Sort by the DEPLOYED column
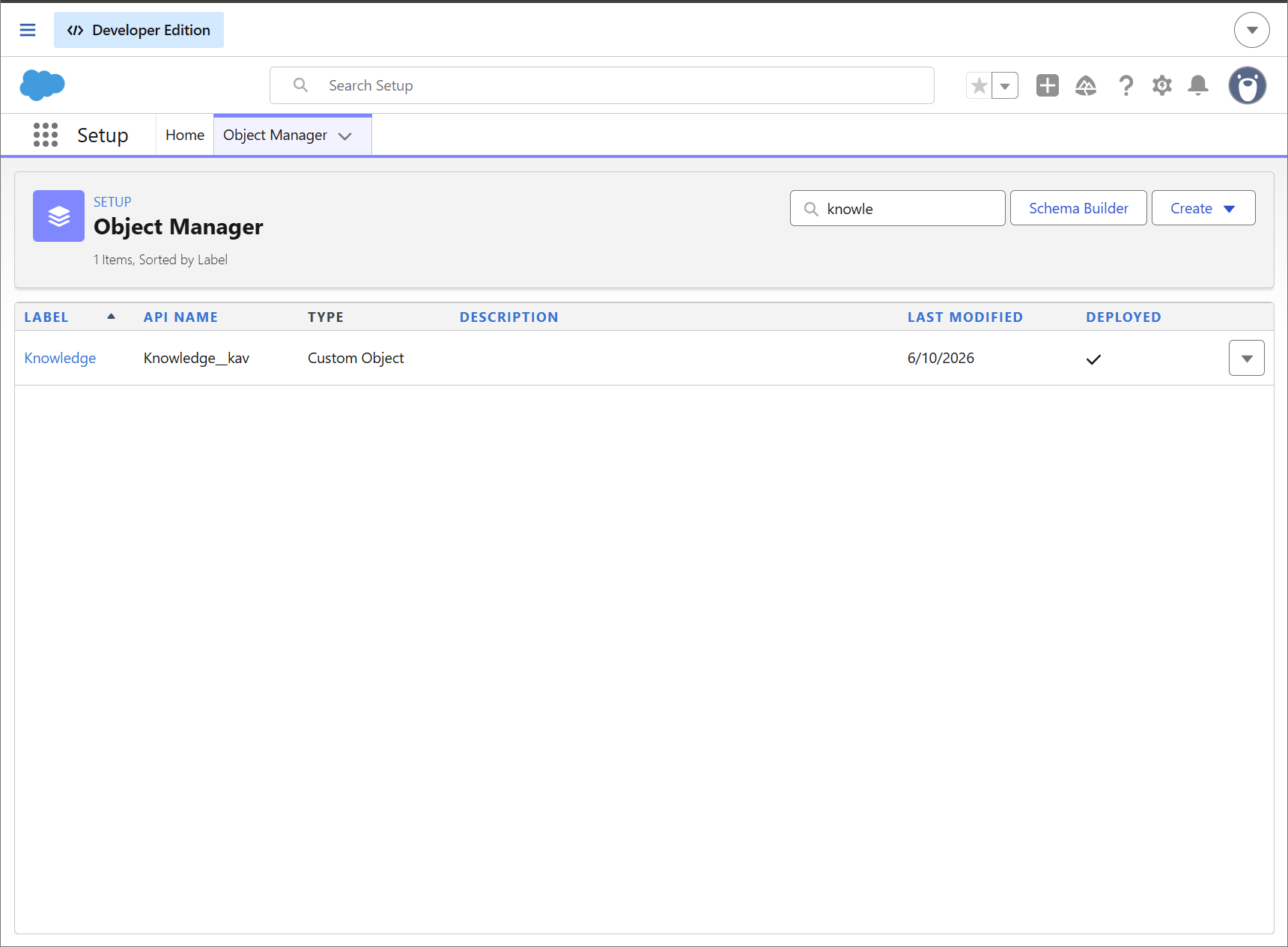 [x=1123, y=317]
